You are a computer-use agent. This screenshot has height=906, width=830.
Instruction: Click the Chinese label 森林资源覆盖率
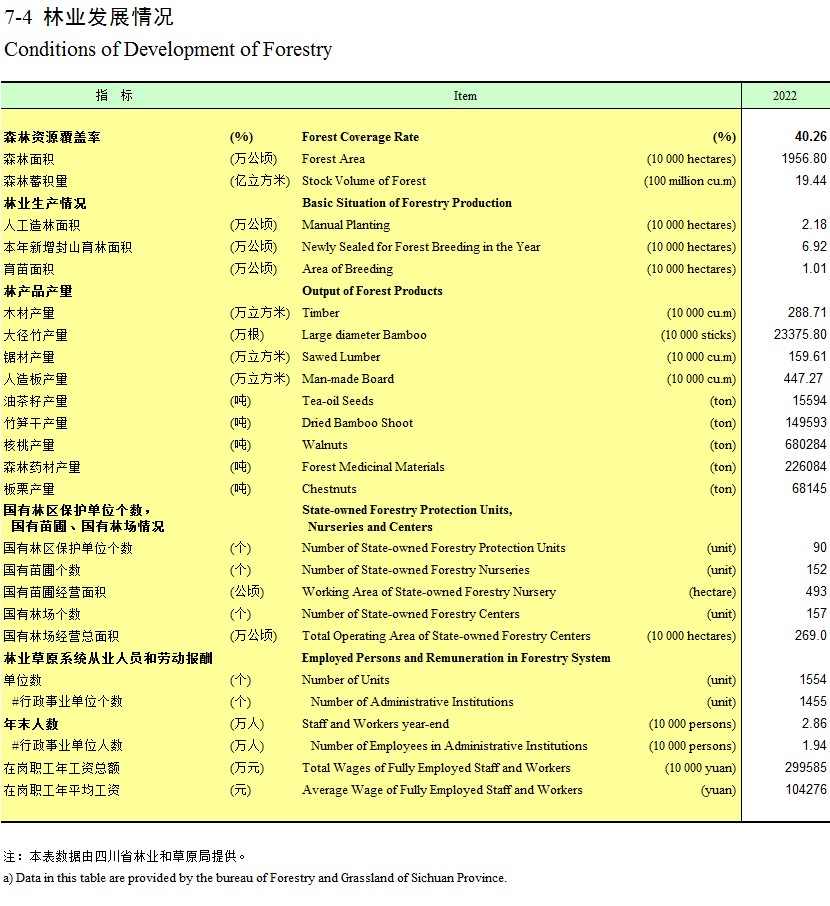(52, 137)
